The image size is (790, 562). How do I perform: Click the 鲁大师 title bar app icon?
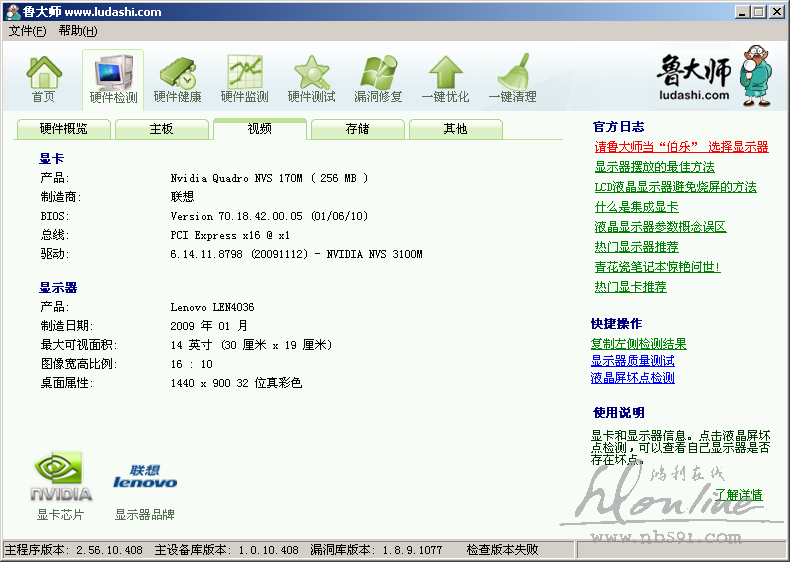click(x=13, y=12)
